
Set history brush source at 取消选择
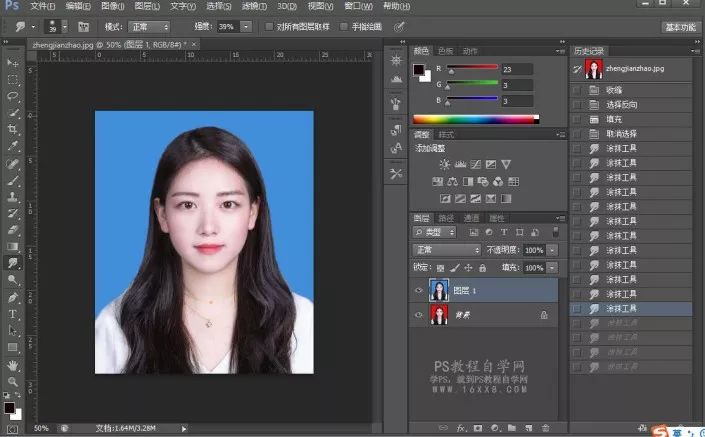point(576,134)
